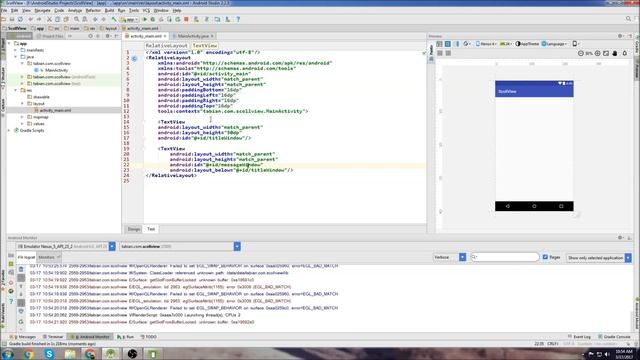This screenshot has height=360, width=640.
Task: Open Skype from the taskbar
Action: tap(49, 353)
